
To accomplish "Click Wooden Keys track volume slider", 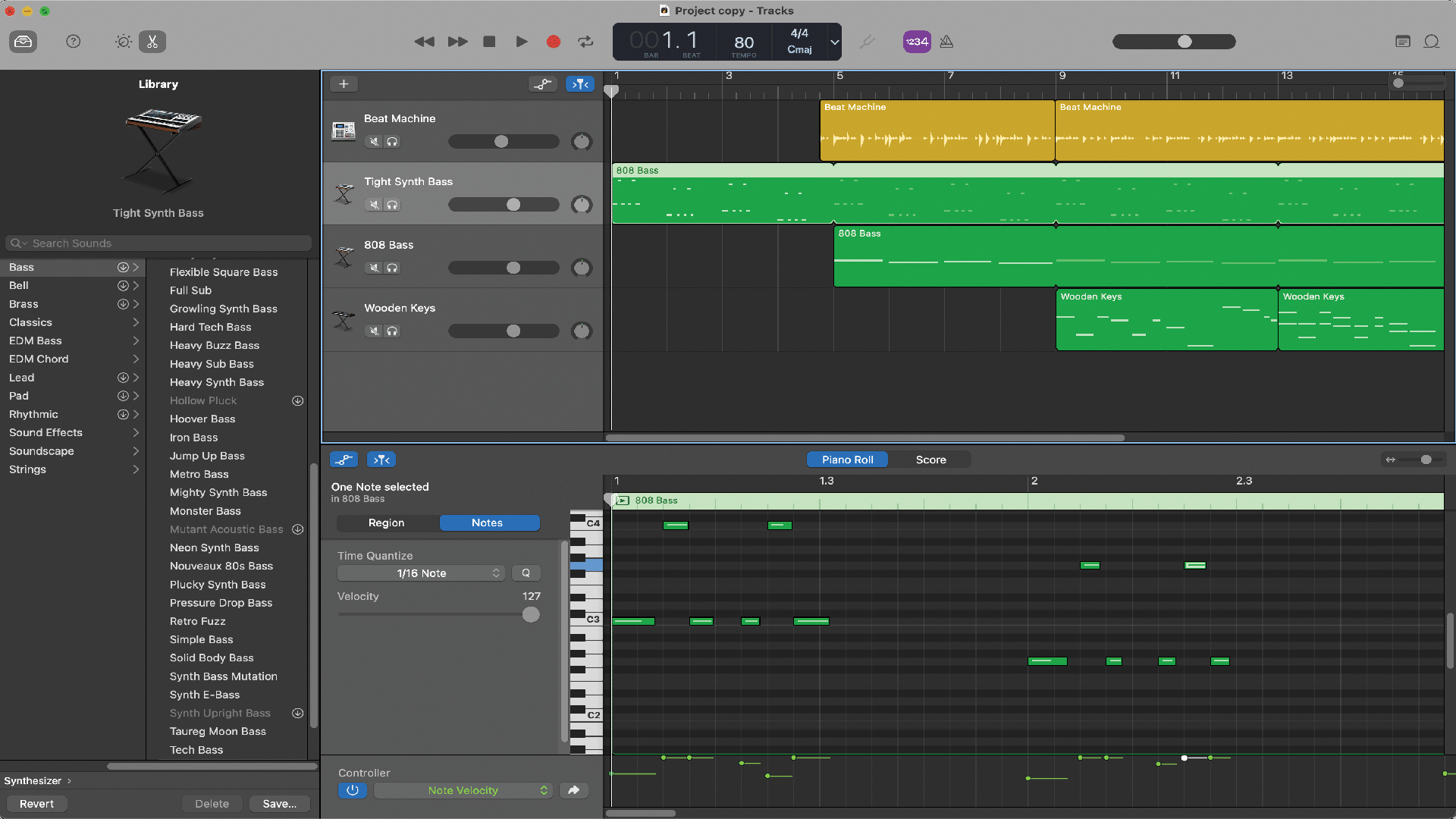I will (x=504, y=331).
